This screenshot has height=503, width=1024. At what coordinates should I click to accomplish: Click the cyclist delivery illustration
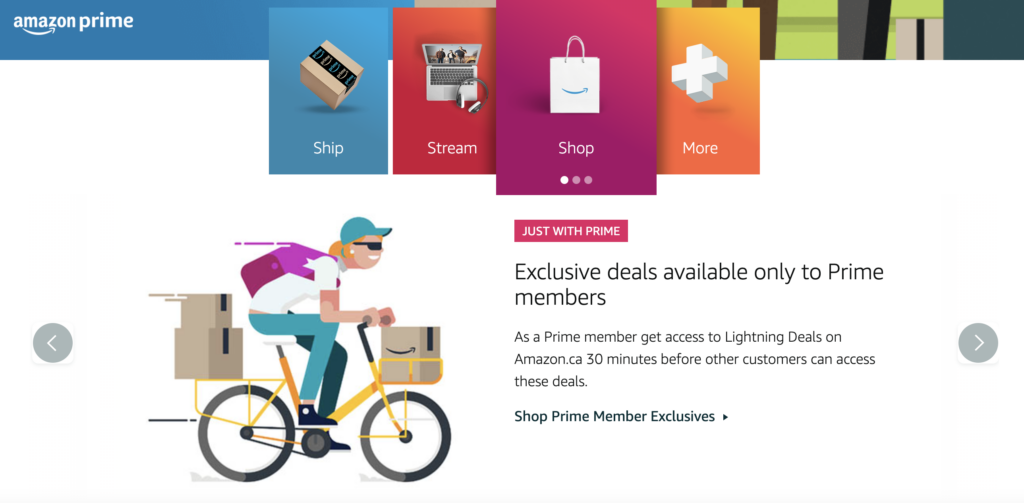299,349
